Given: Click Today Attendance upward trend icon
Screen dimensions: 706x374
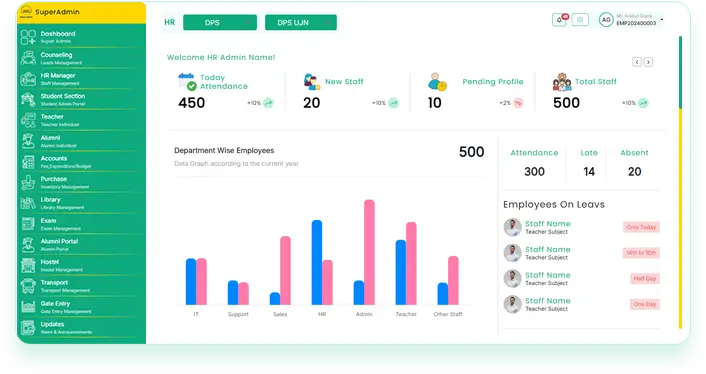Looking at the screenshot, I should 268,103.
